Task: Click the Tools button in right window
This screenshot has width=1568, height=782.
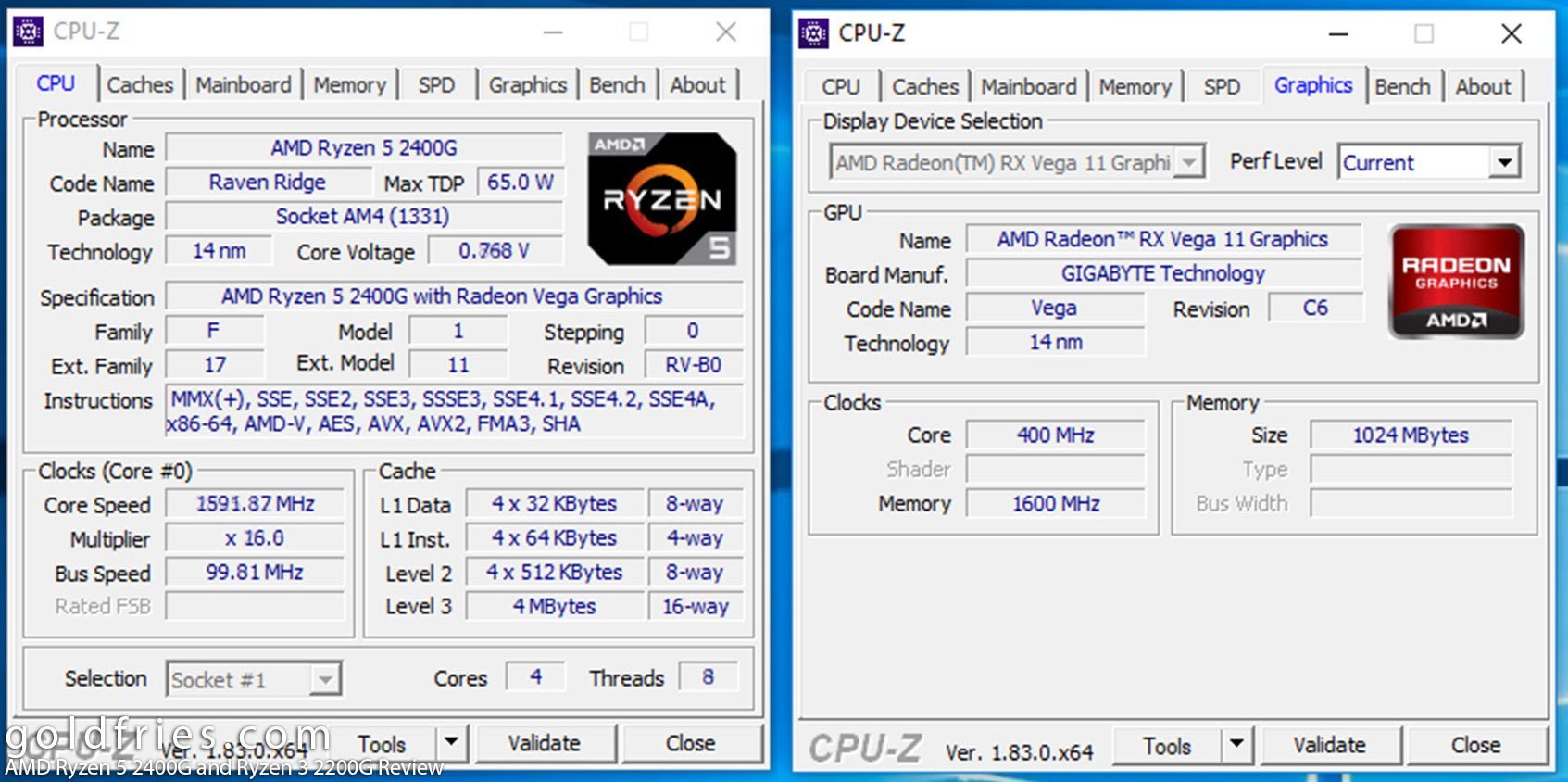Action: point(1167,745)
